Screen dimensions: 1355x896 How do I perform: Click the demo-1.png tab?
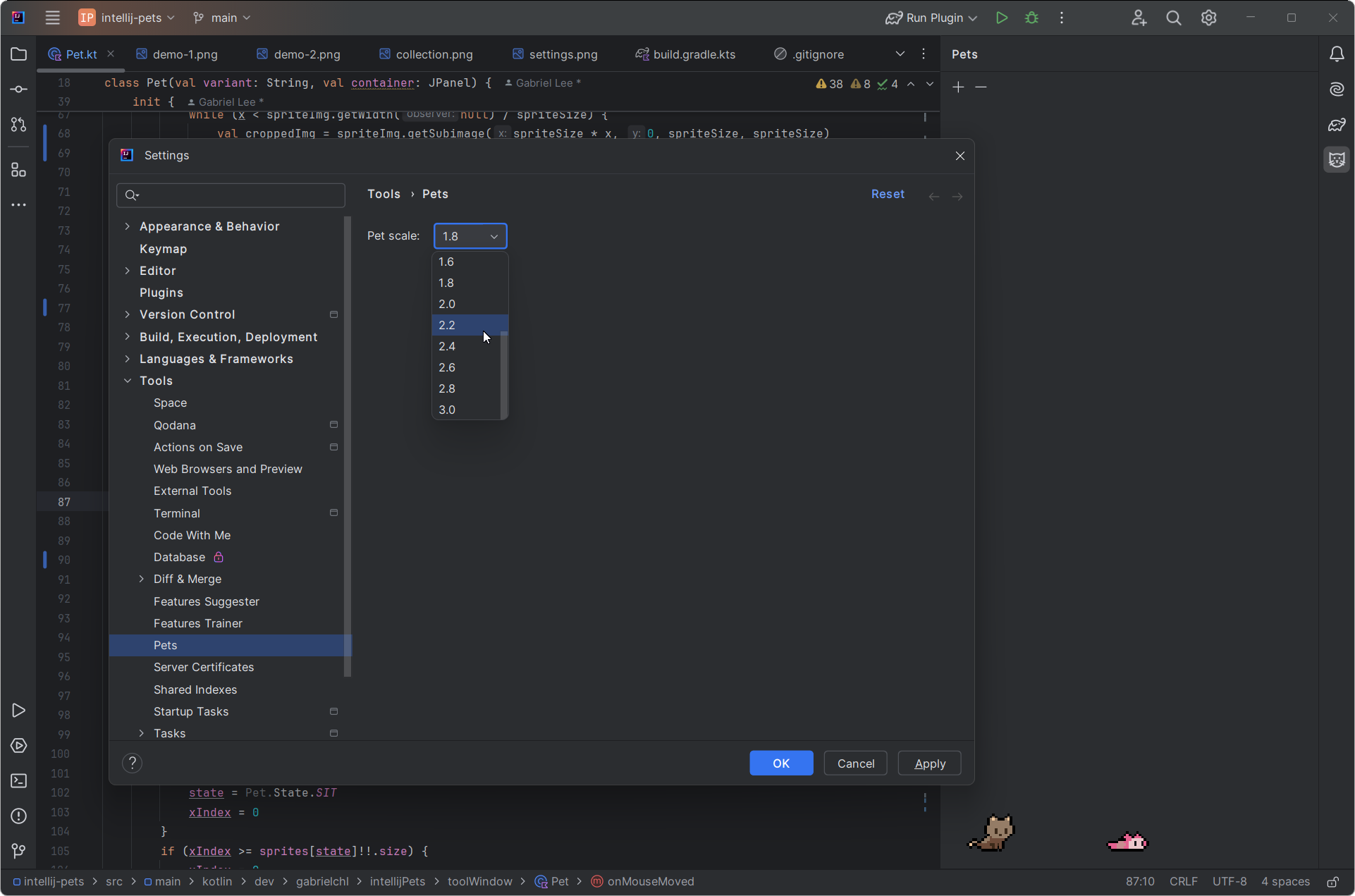coord(185,54)
